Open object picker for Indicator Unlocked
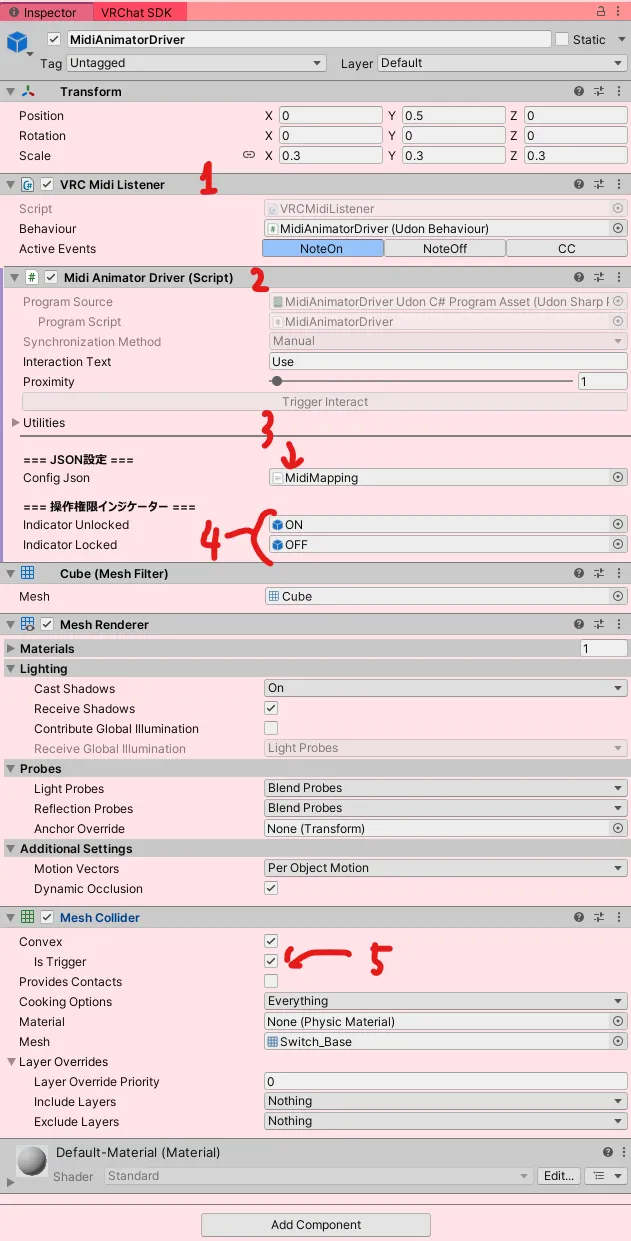This screenshot has width=631, height=1241. coord(617,524)
